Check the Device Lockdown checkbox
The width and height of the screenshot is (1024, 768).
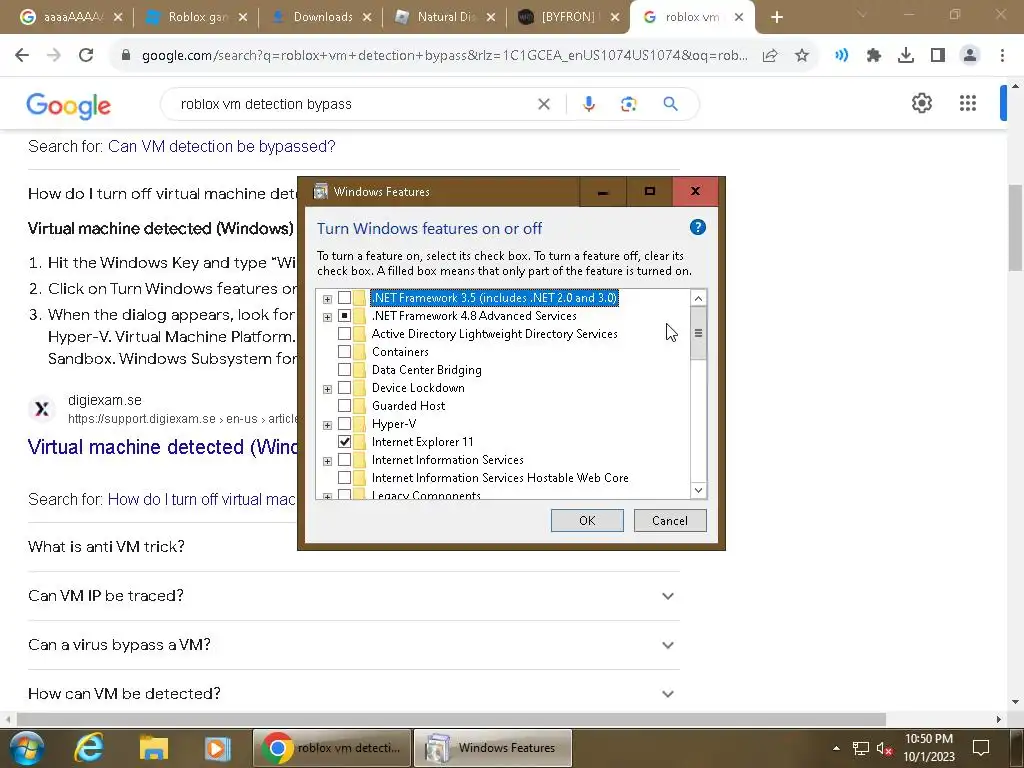pos(344,388)
